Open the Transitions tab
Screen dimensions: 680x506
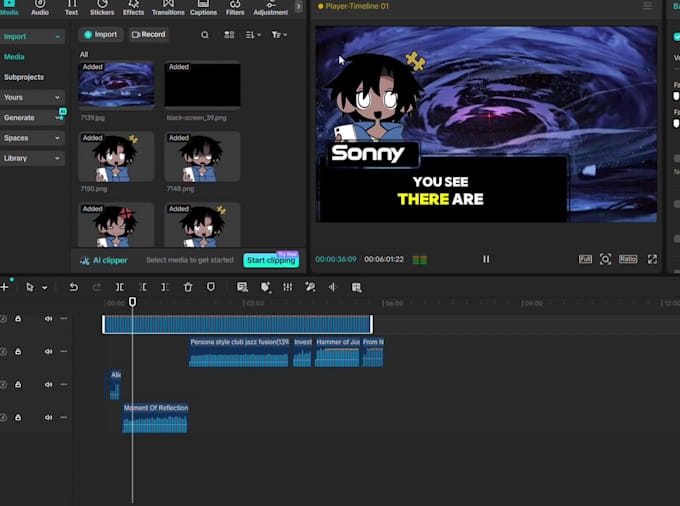click(x=168, y=8)
